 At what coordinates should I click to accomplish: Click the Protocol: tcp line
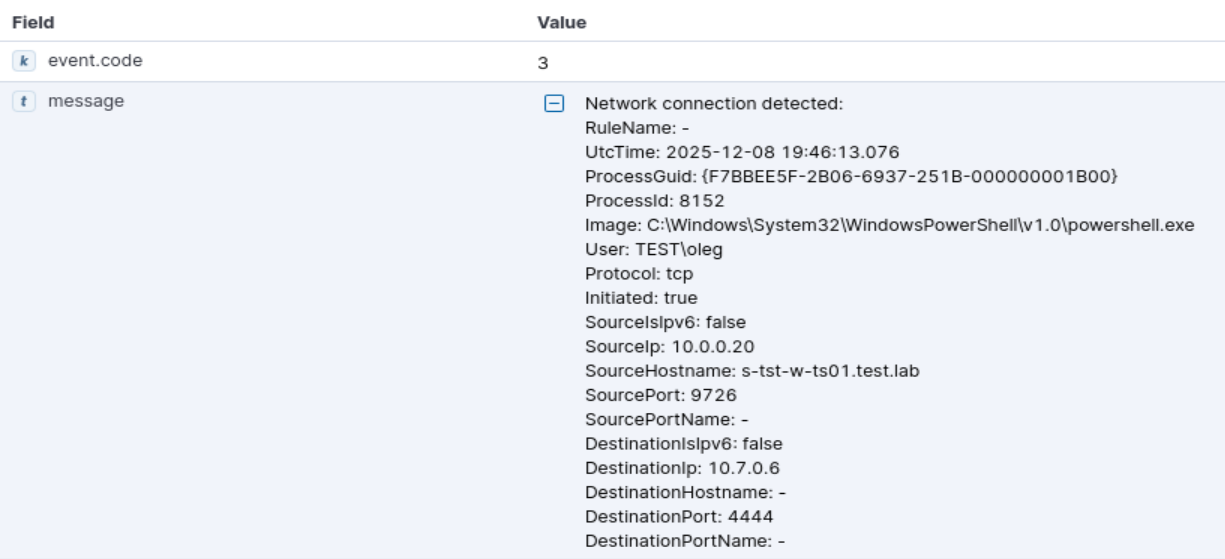632,273
